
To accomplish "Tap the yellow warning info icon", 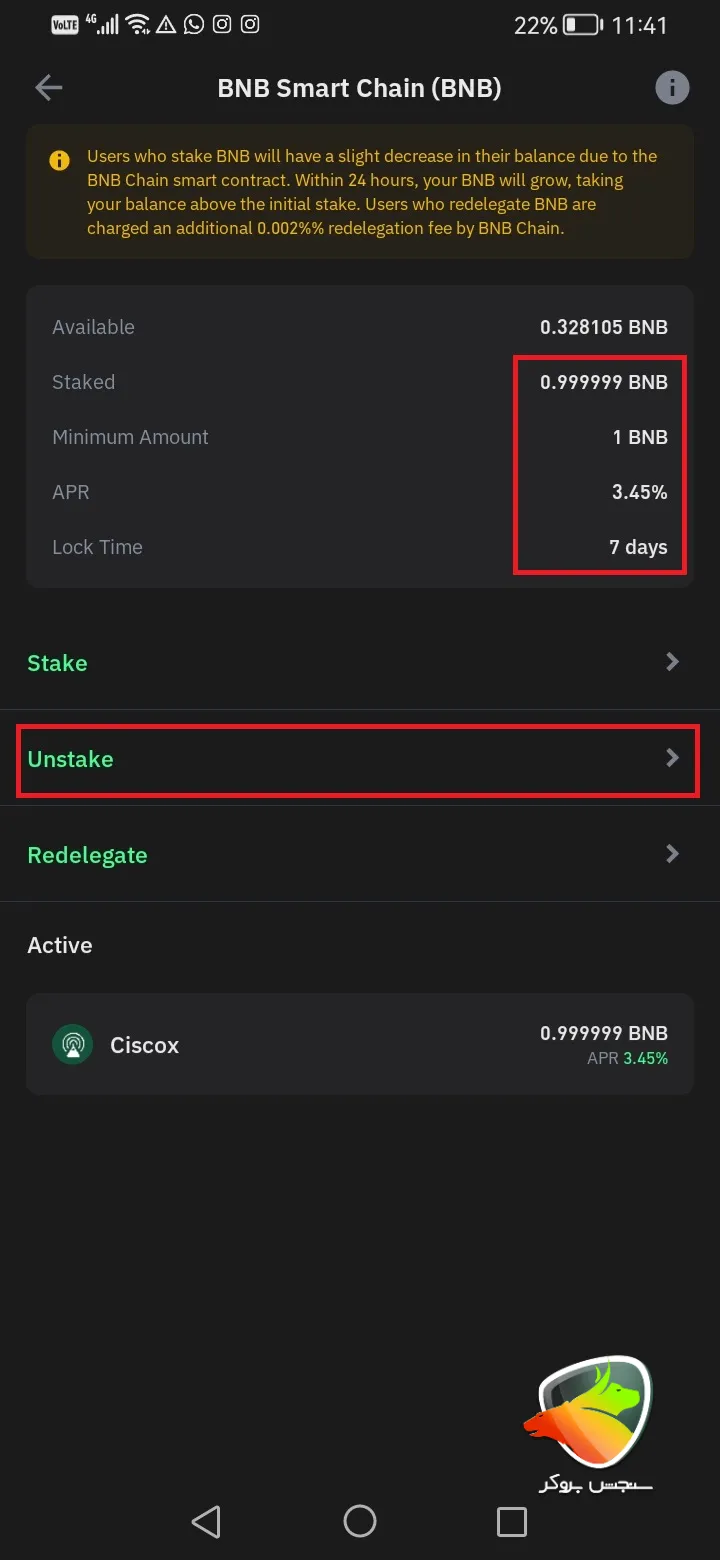I will pos(60,160).
